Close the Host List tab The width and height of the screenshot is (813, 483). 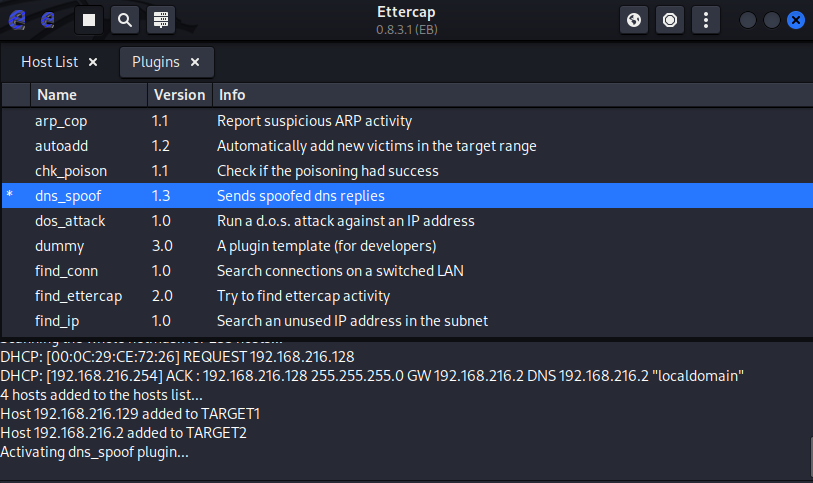(93, 62)
